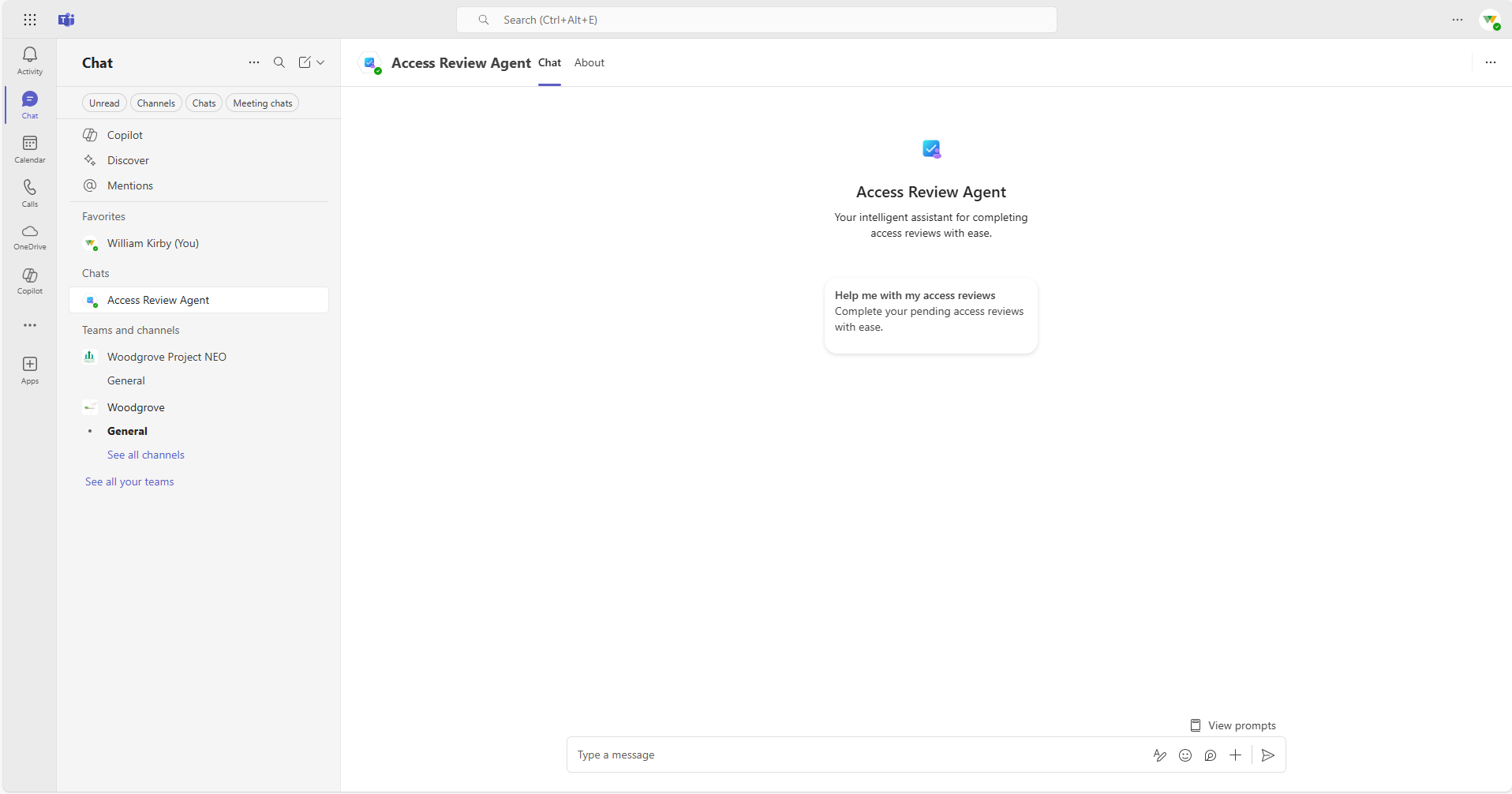This screenshot has height=794, width=1512.
Task: Open more options for the agent chat
Action: pos(1491,62)
